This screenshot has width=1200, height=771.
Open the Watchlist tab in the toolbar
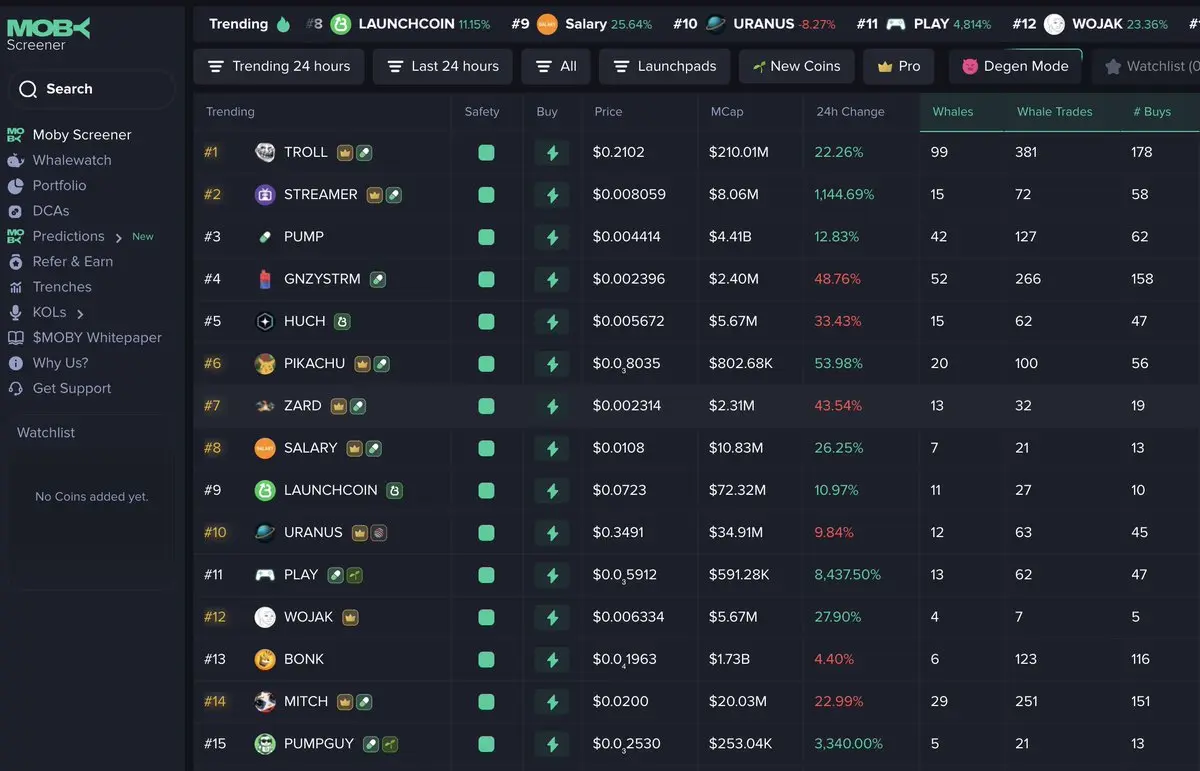1146,67
